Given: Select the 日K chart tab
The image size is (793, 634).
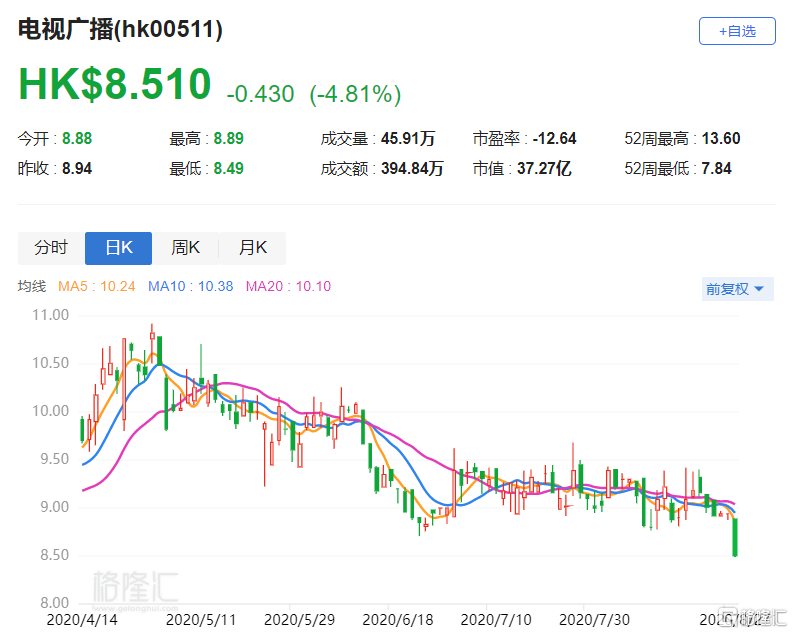Looking at the screenshot, I should (118, 248).
